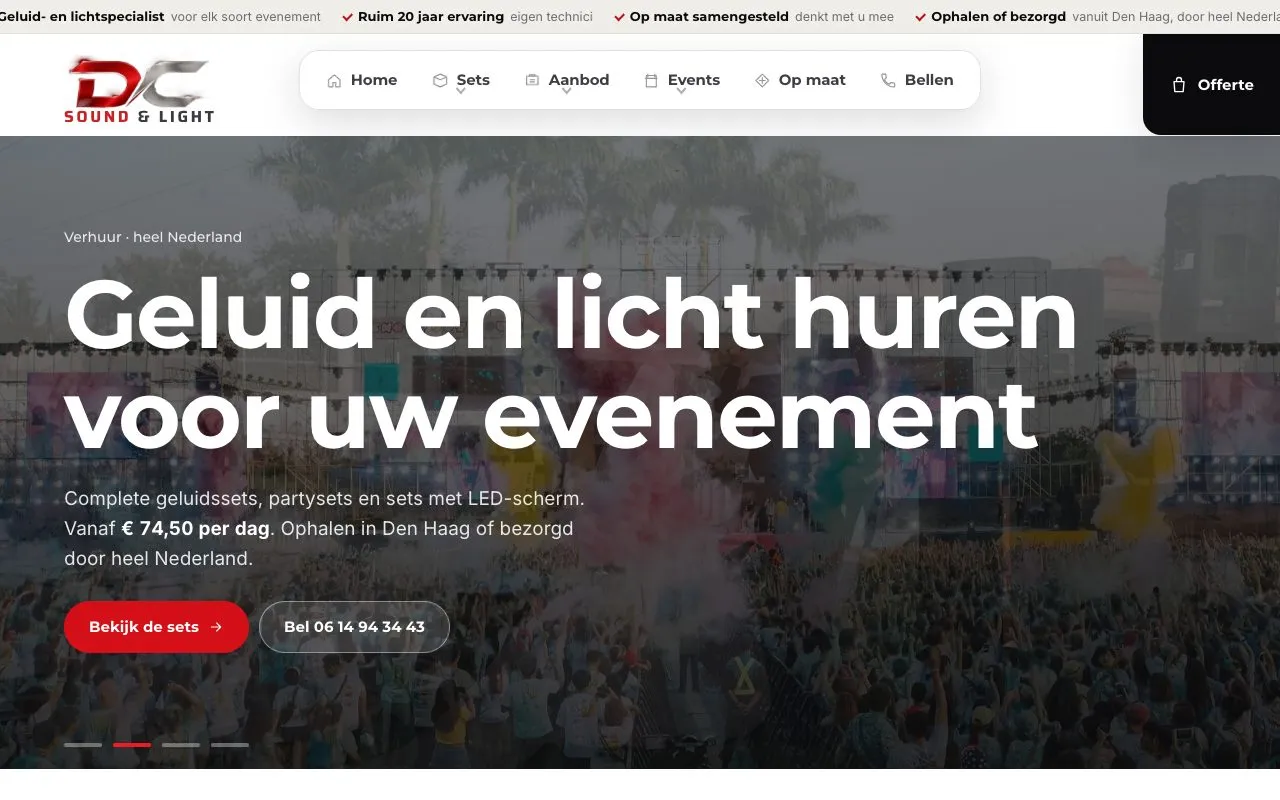Click the checkmark before 'Ophalen of bezorgd'
This screenshot has width=1280, height=800.
tap(921, 17)
